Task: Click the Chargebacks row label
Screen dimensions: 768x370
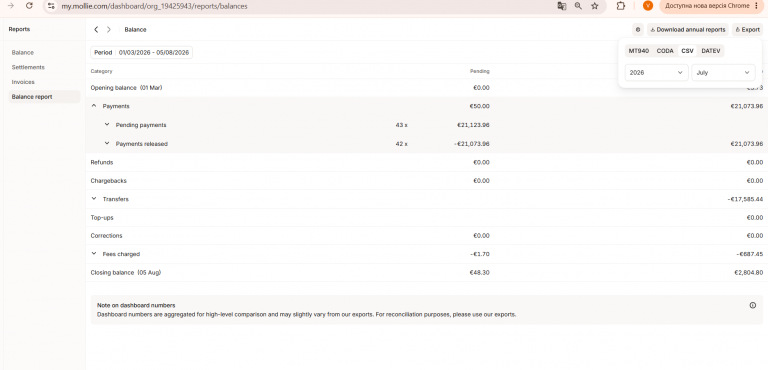Action: 109,180
